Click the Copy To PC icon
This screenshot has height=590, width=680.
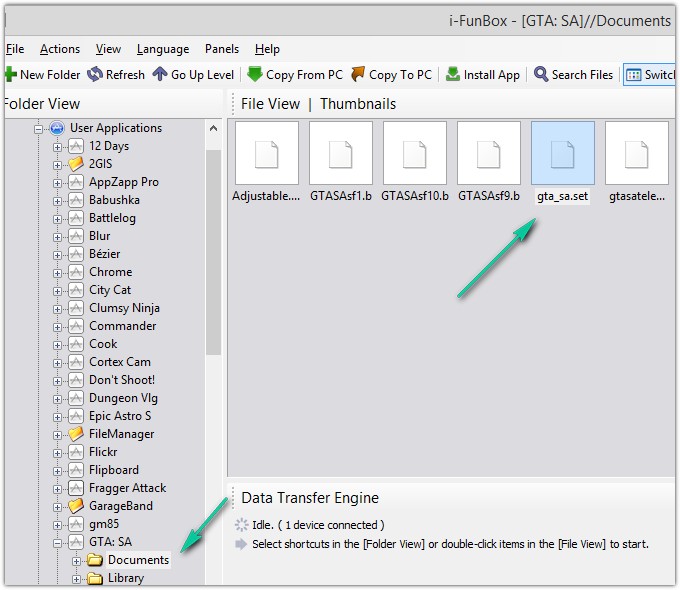[x=358, y=74]
